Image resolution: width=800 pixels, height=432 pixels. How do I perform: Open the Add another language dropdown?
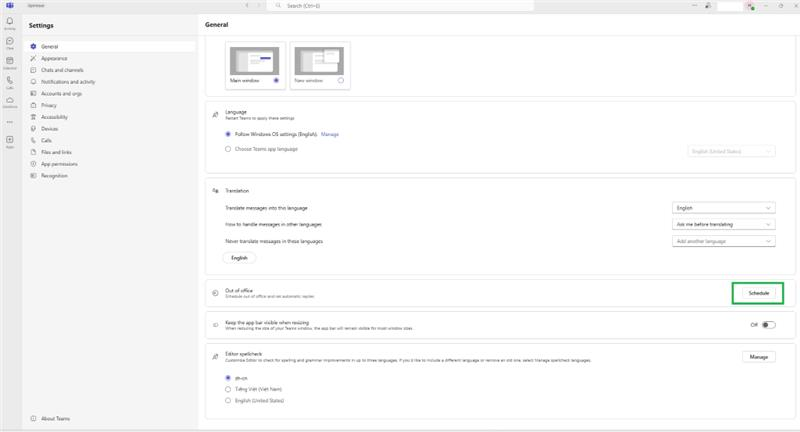coord(723,241)
